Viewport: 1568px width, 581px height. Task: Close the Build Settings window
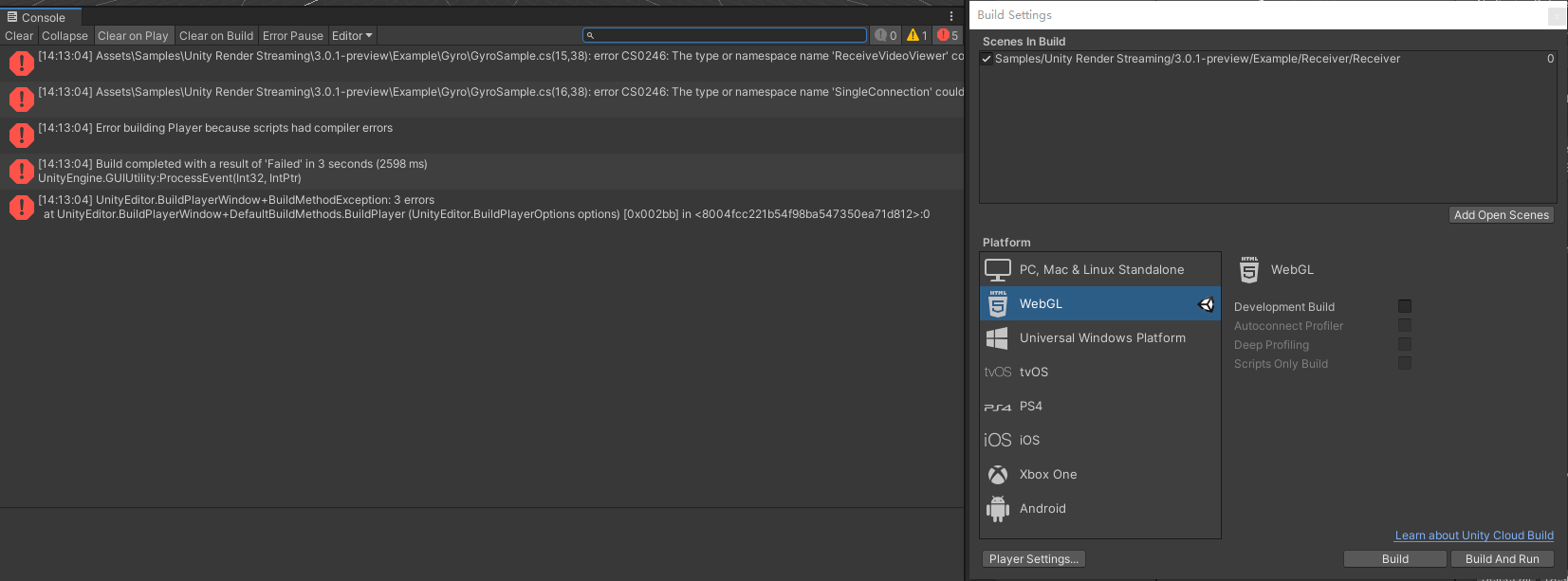click(1557, 15)
